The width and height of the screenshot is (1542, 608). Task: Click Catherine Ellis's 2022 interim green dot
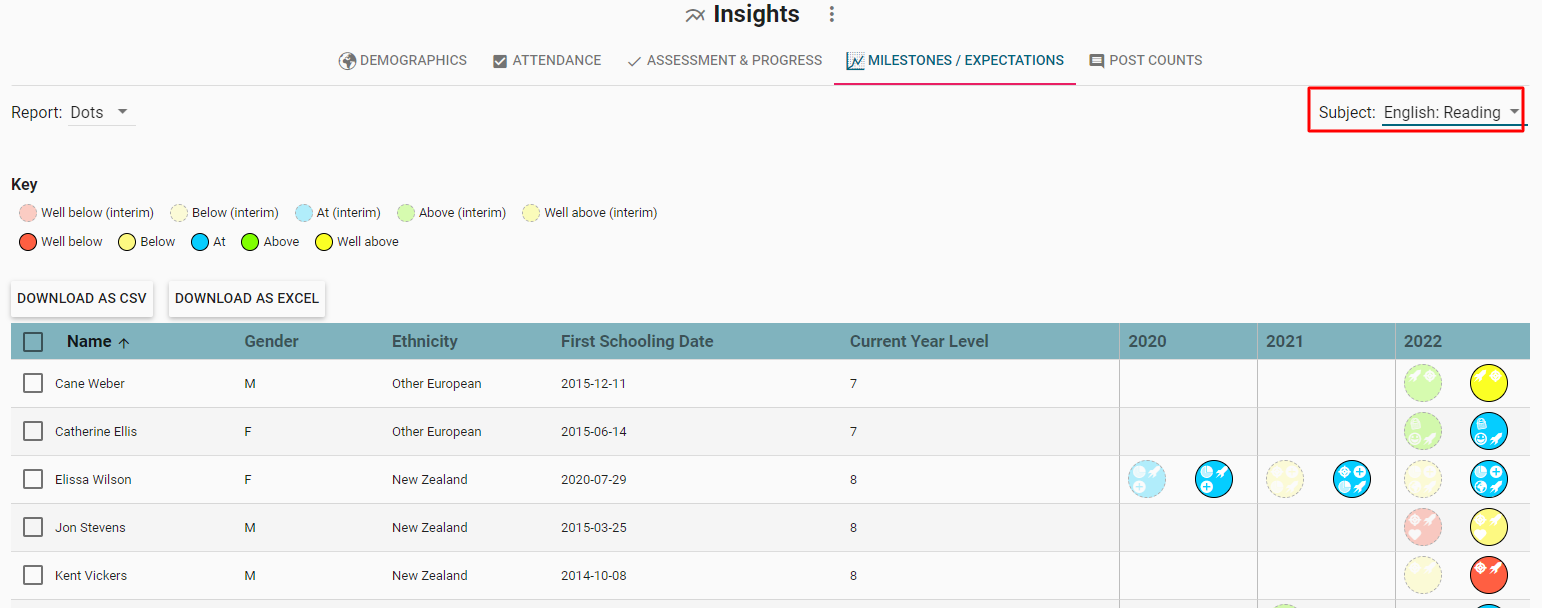tap(1423, 431)
